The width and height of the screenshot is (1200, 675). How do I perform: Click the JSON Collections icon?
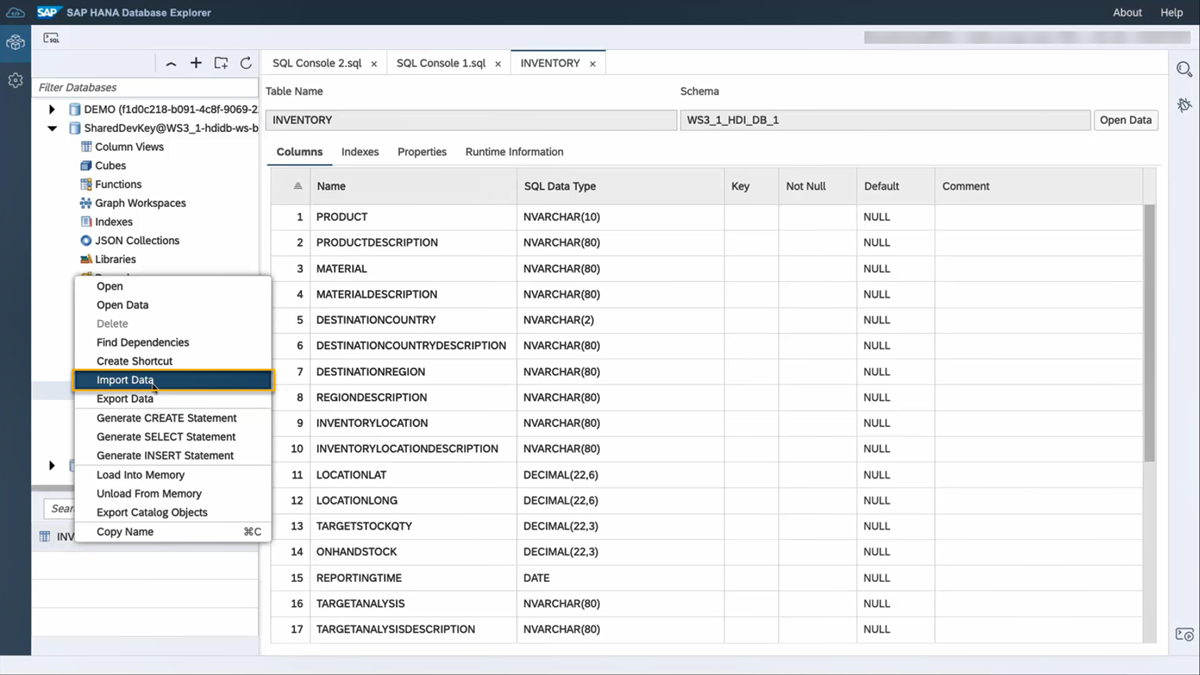[x=86, y=241]
